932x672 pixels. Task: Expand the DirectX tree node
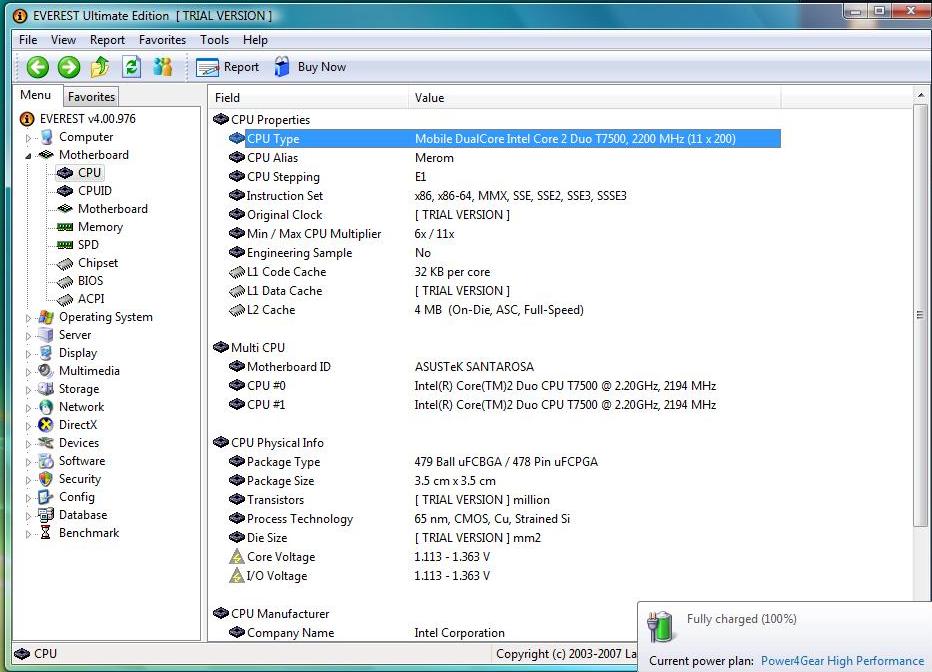28,426
